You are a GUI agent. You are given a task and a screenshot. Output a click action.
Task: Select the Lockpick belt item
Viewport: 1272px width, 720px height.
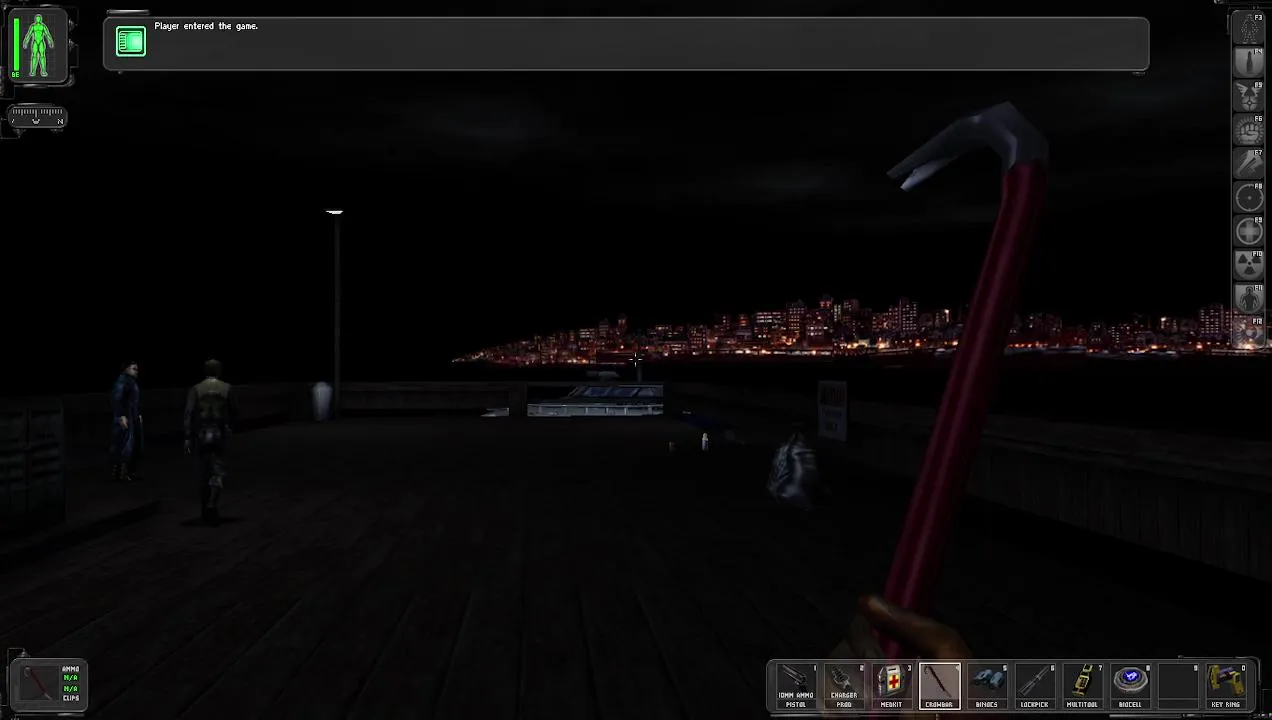tap(1035, 686)
